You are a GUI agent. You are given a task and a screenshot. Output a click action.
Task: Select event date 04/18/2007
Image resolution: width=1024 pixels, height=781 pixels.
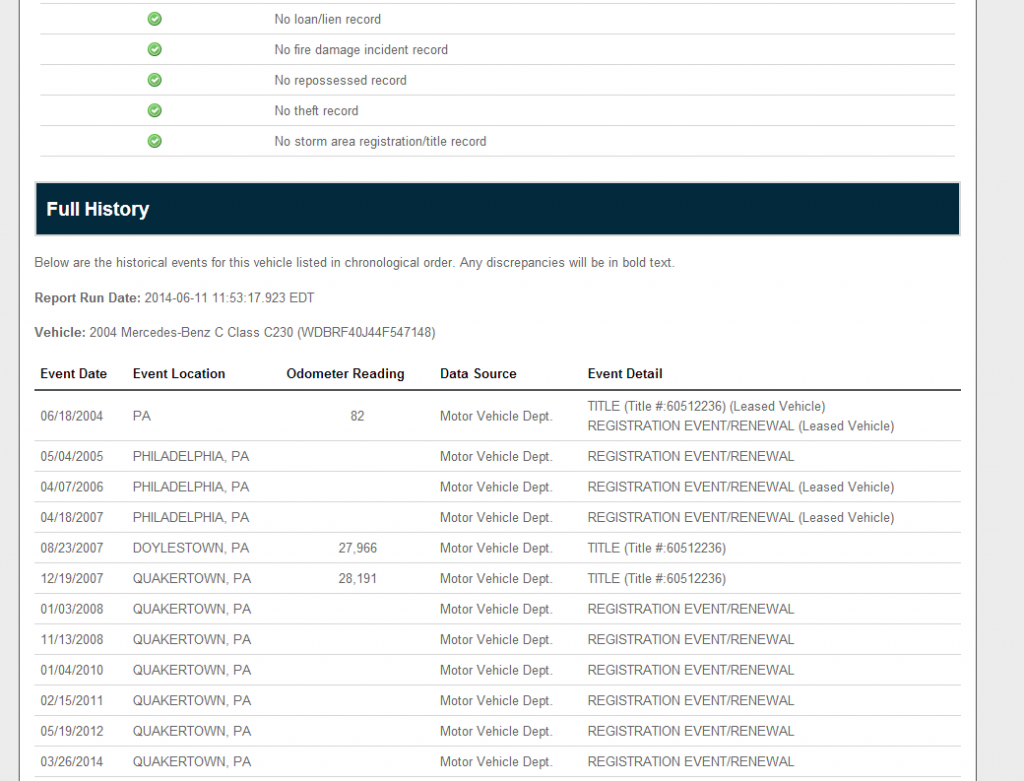[72, 518]
